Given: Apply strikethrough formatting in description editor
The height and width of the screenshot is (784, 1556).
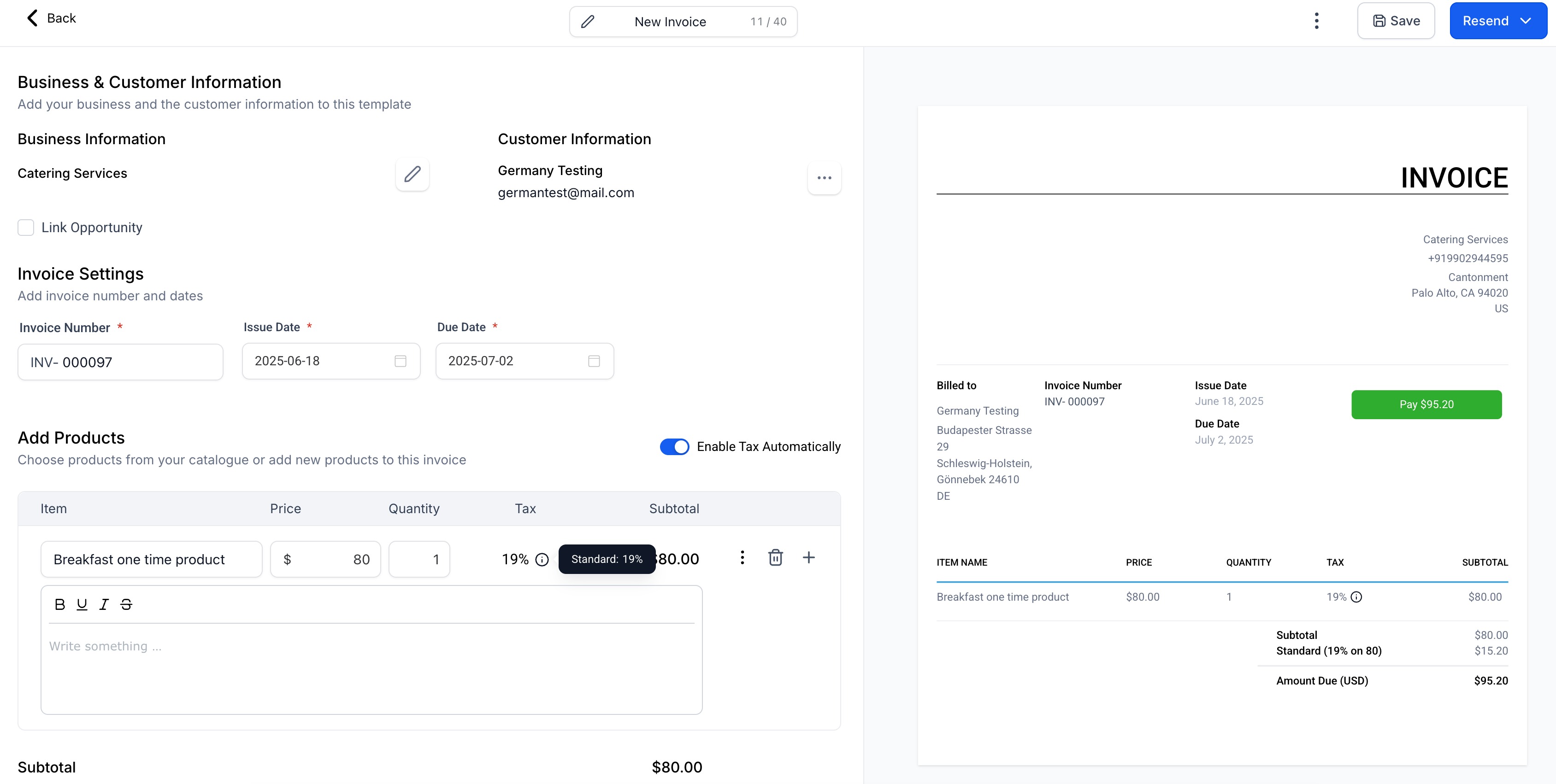Looking at the screenshot, I should (126, 604).
